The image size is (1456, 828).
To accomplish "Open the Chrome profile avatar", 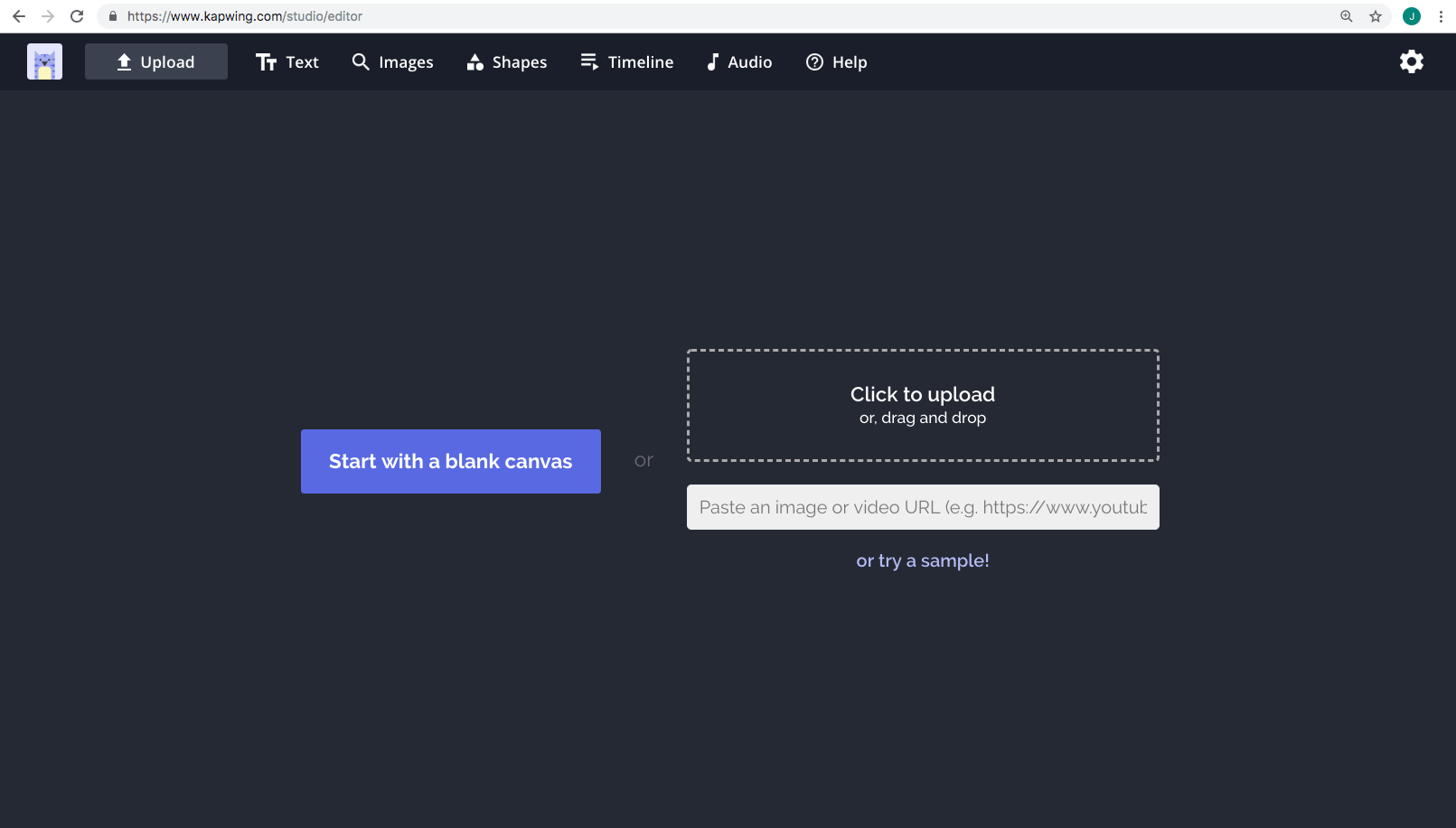I will pyautogui.click(x=1411, y=16).
